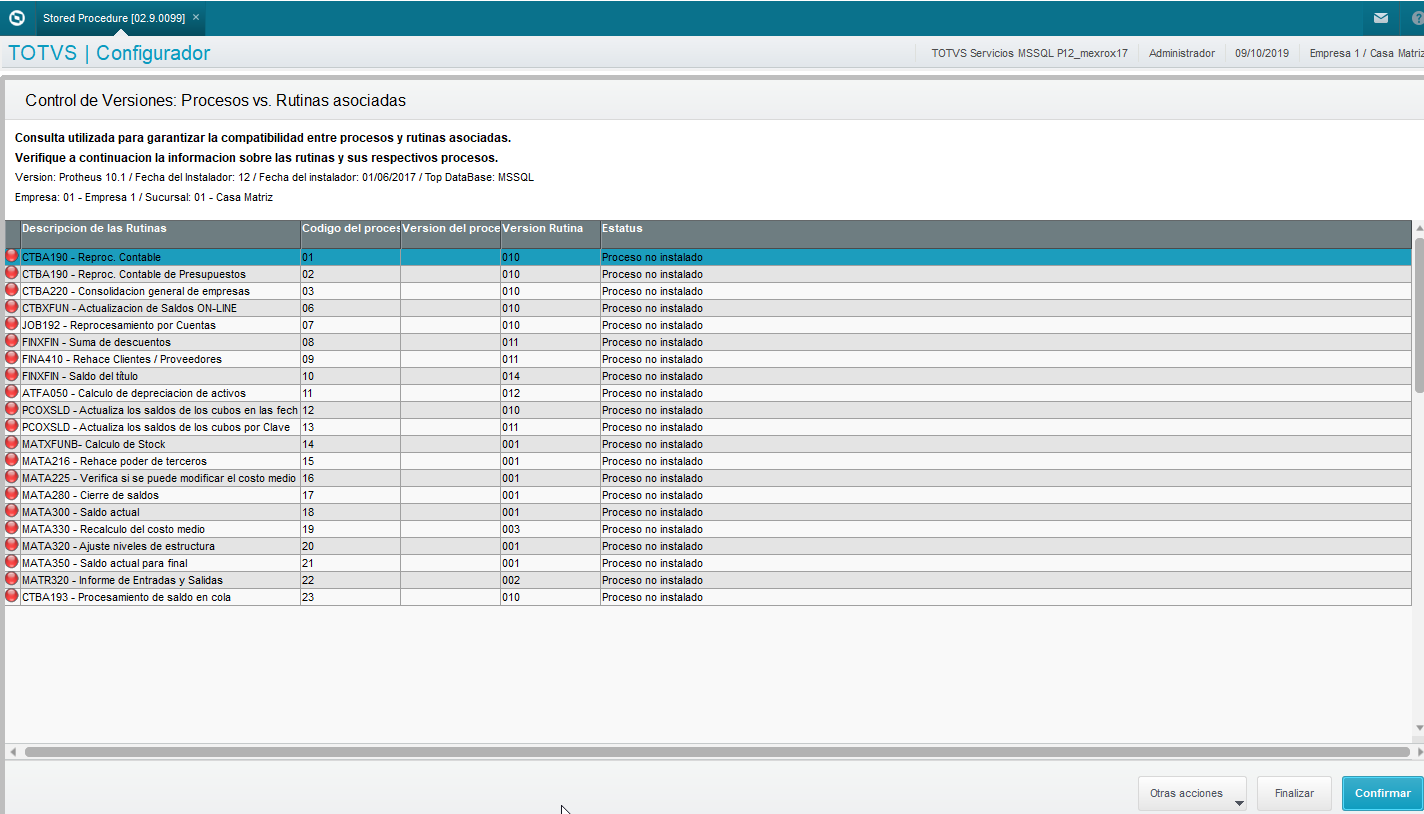Close the Stored Procedure tab

click(196, 18)
